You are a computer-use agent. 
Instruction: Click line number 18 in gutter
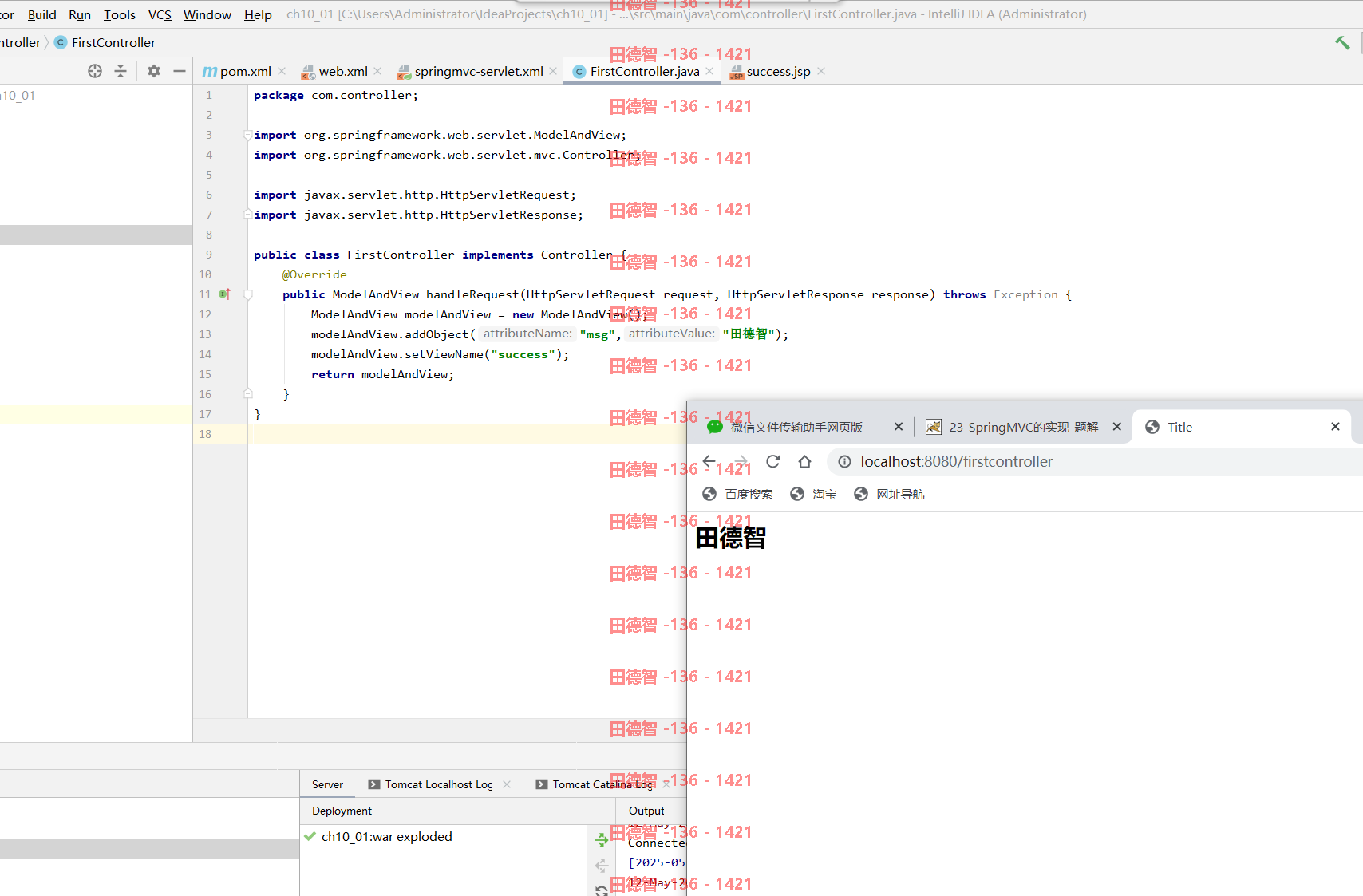tap(205, 434)
